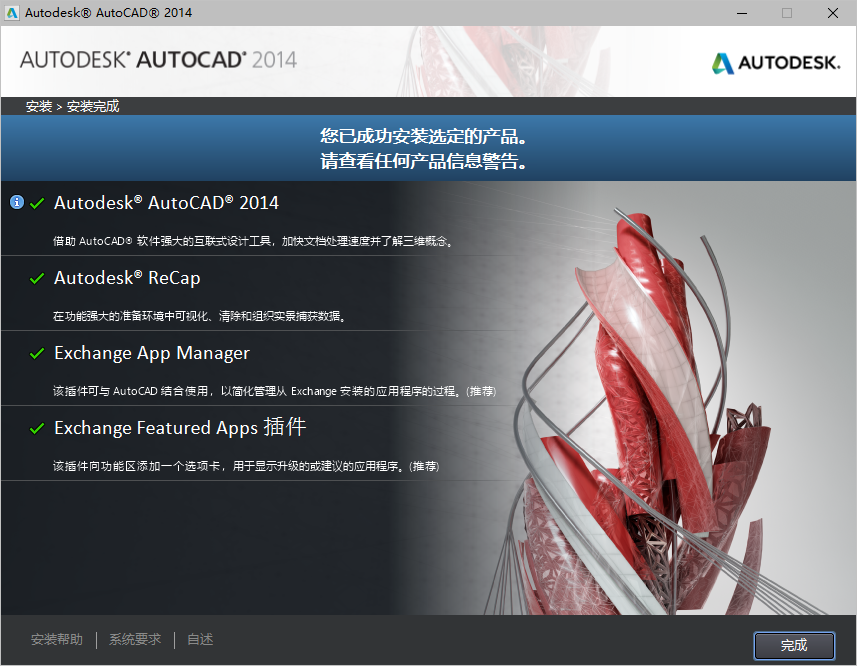857x666 pixels.
Task: Select 安装 in the breadcrumb navigation
Action: pos(38,105)
